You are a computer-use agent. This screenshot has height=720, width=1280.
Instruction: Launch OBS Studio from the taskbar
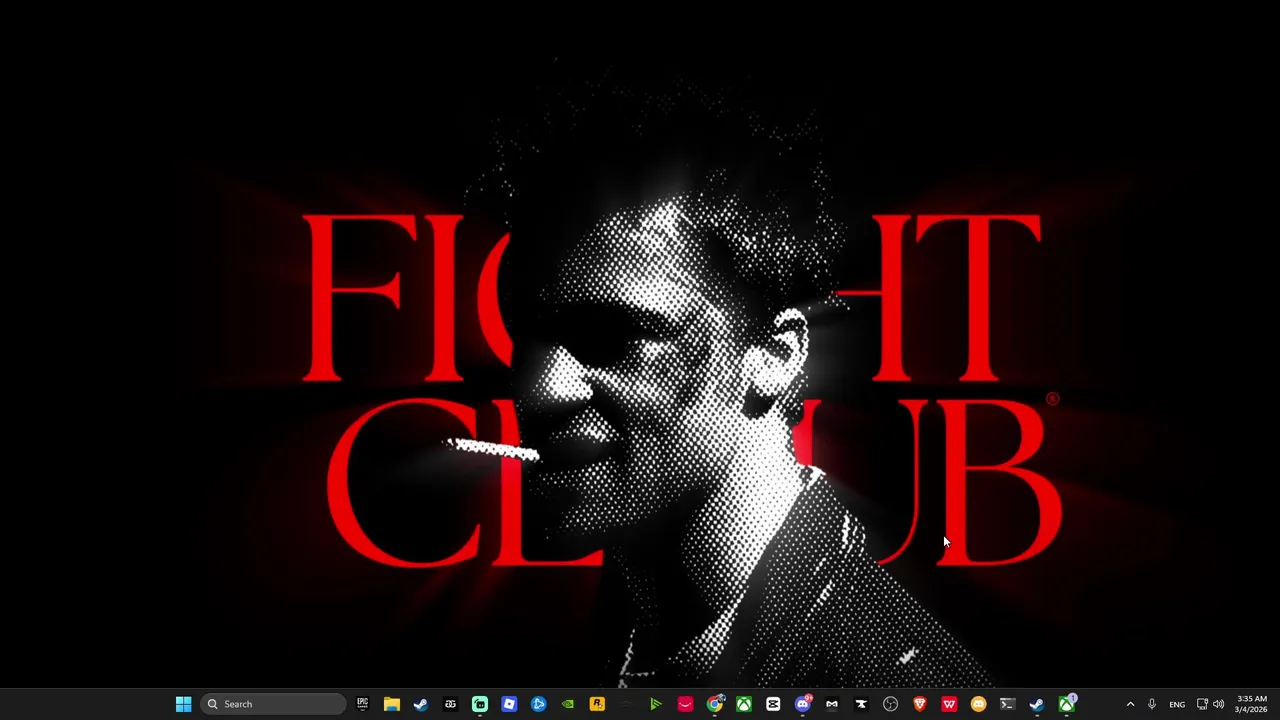click(x=890, y=704)
